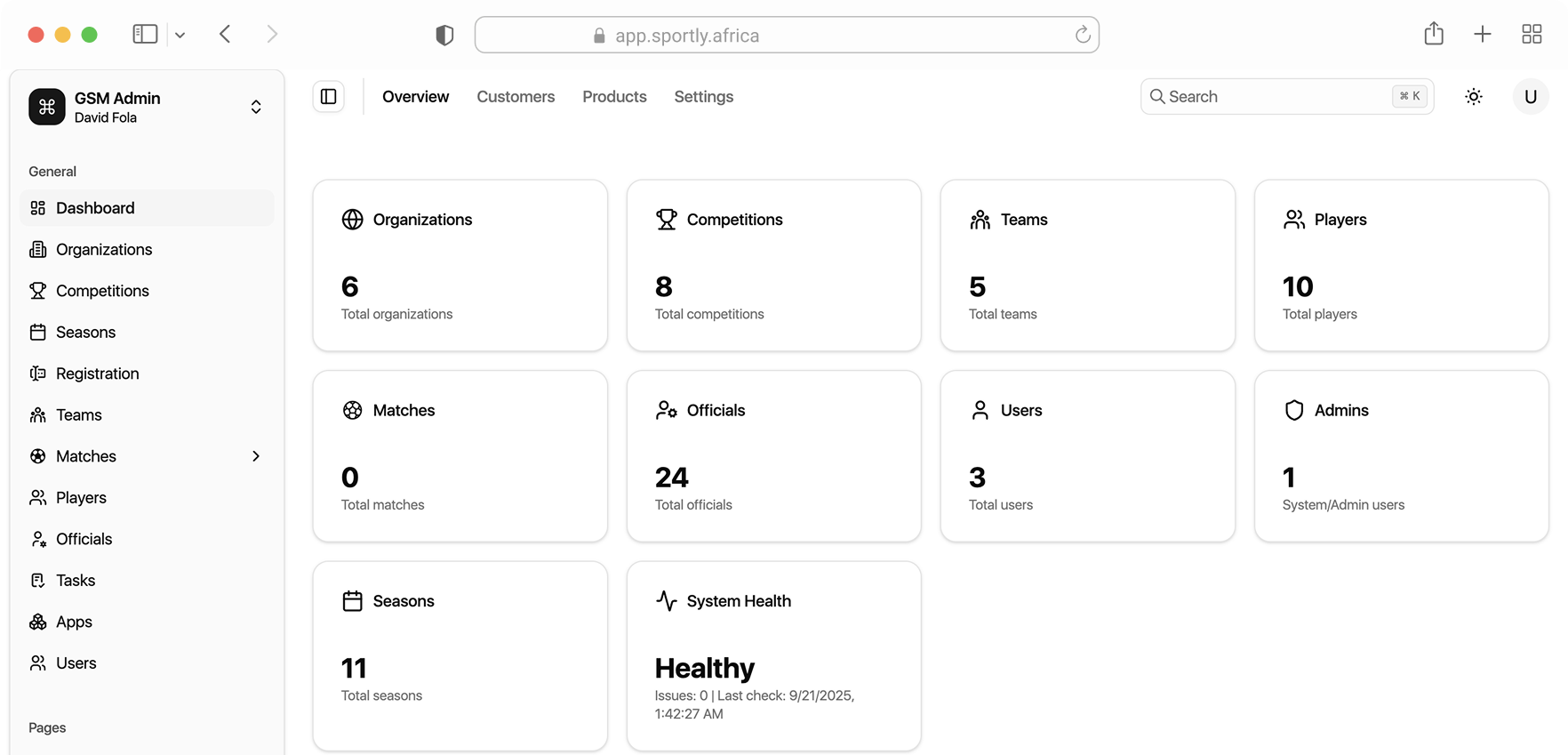Toggle the app sidebar panel button

329,97
